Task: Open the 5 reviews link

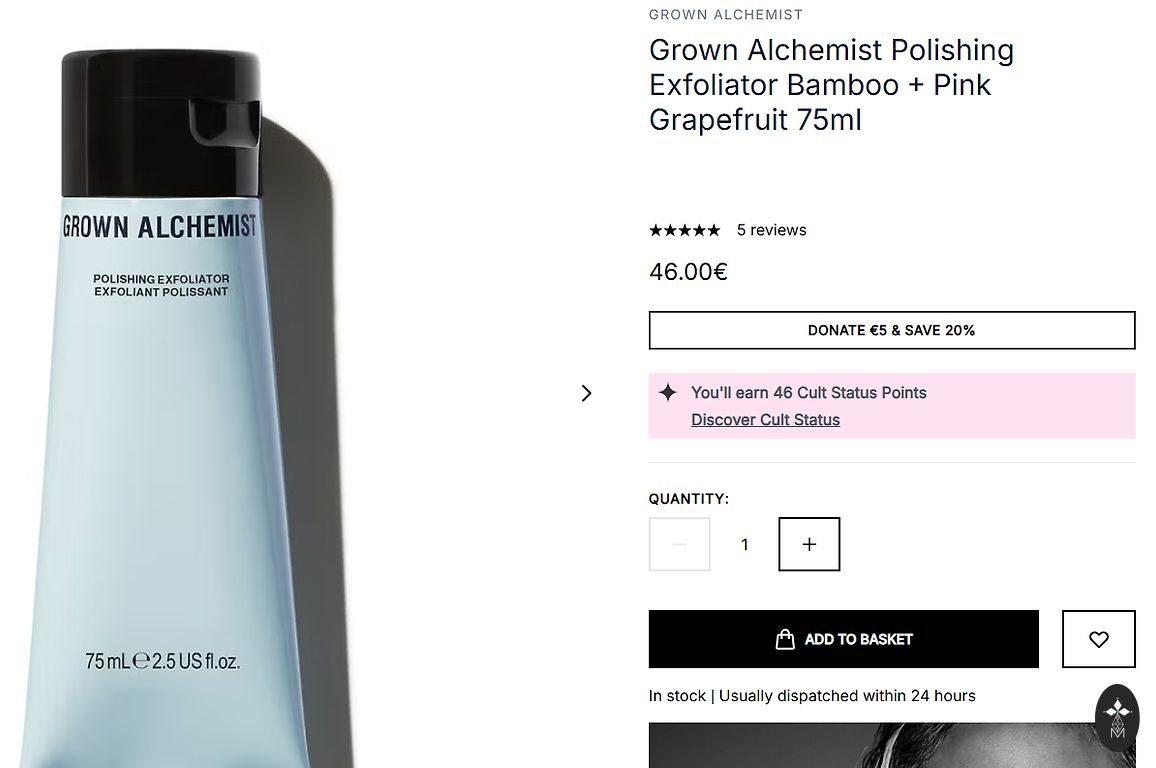Action: (x=771, y=230)
